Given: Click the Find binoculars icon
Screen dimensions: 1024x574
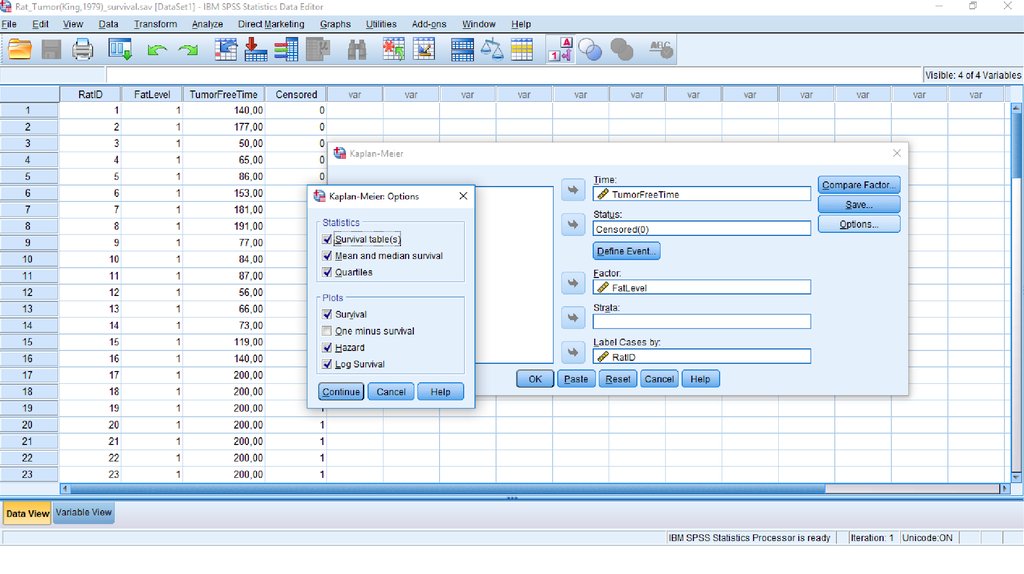Looking at the screenshot, I should point(357,49).
